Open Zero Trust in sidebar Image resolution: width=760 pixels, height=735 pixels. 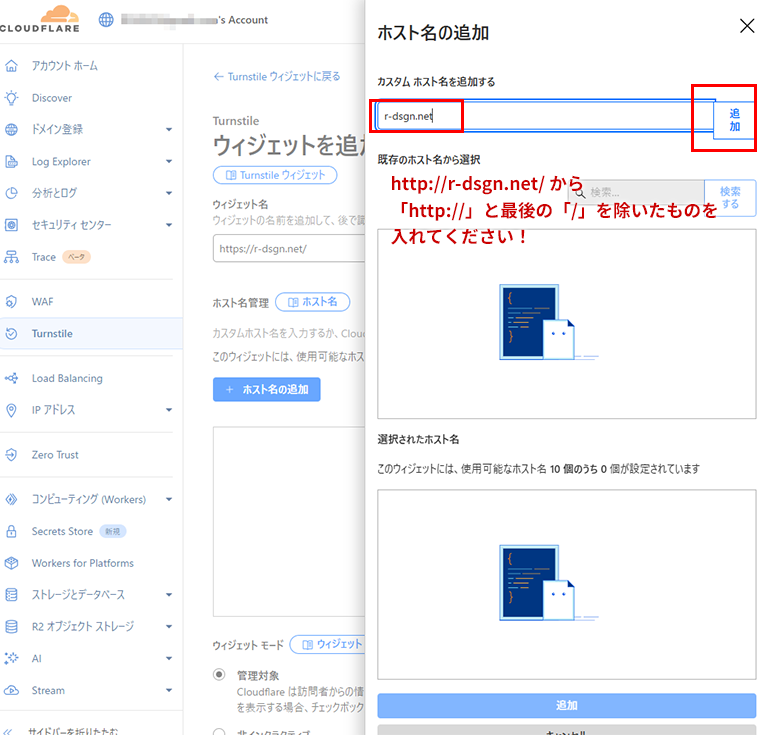(55, 455)
